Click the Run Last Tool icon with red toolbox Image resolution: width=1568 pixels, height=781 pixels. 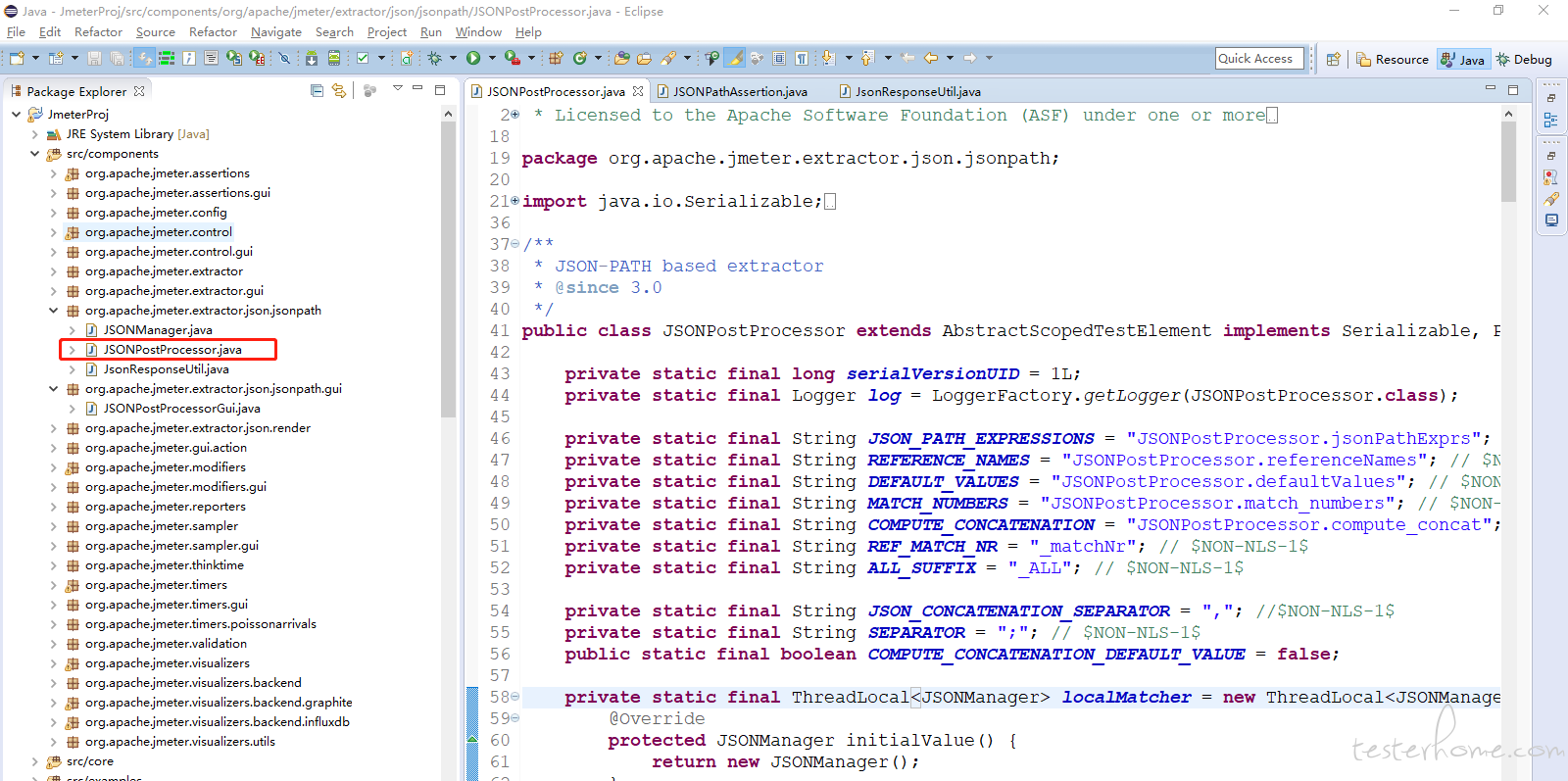tap(513, 59)
